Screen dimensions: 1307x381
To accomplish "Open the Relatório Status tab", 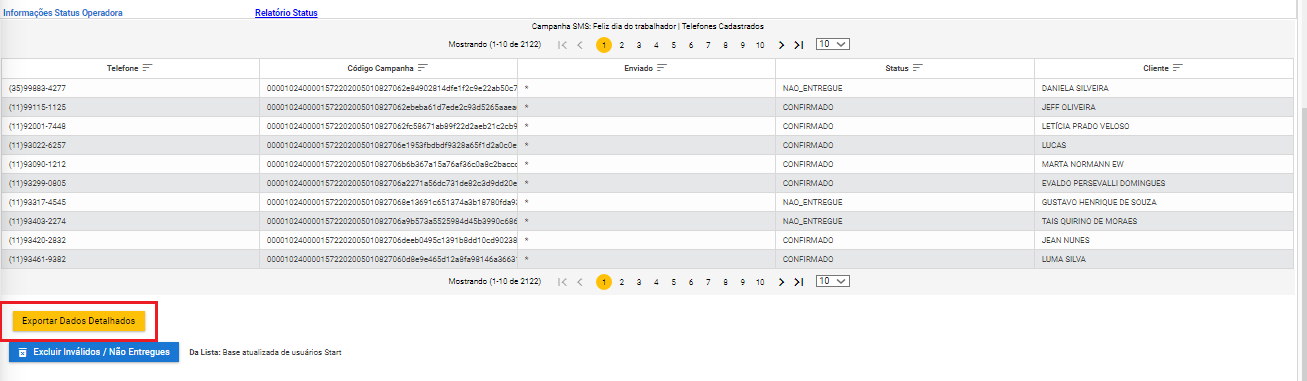I will 286,13.
